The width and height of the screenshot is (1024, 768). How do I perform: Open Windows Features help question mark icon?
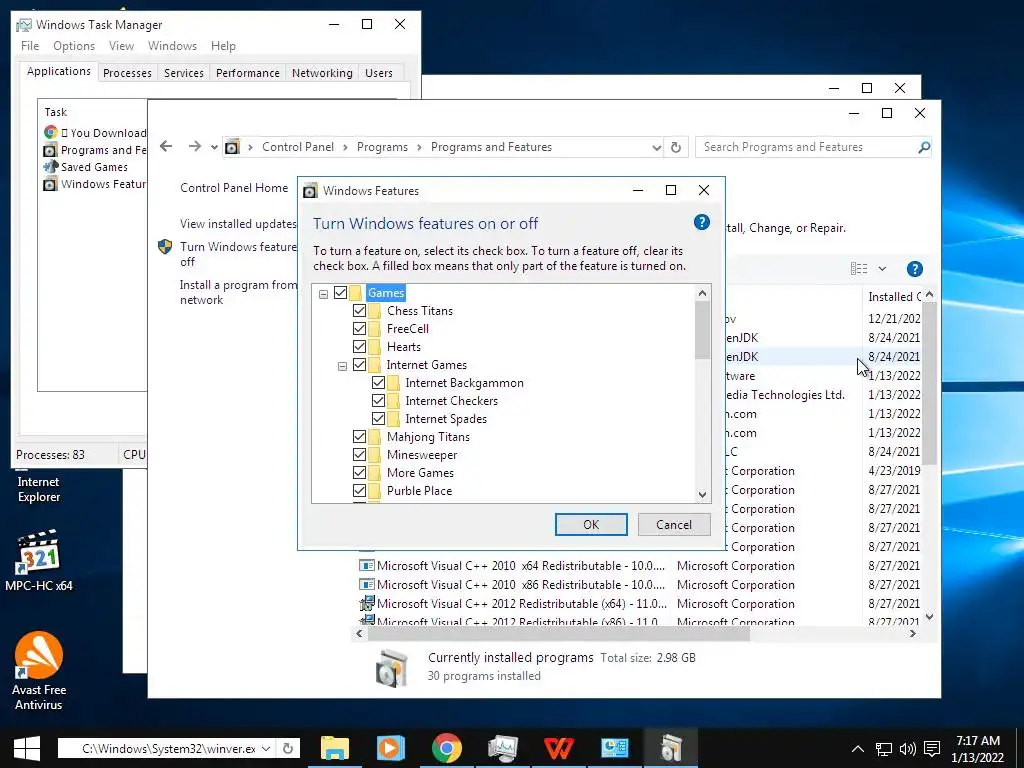click(x=701, y=223)
